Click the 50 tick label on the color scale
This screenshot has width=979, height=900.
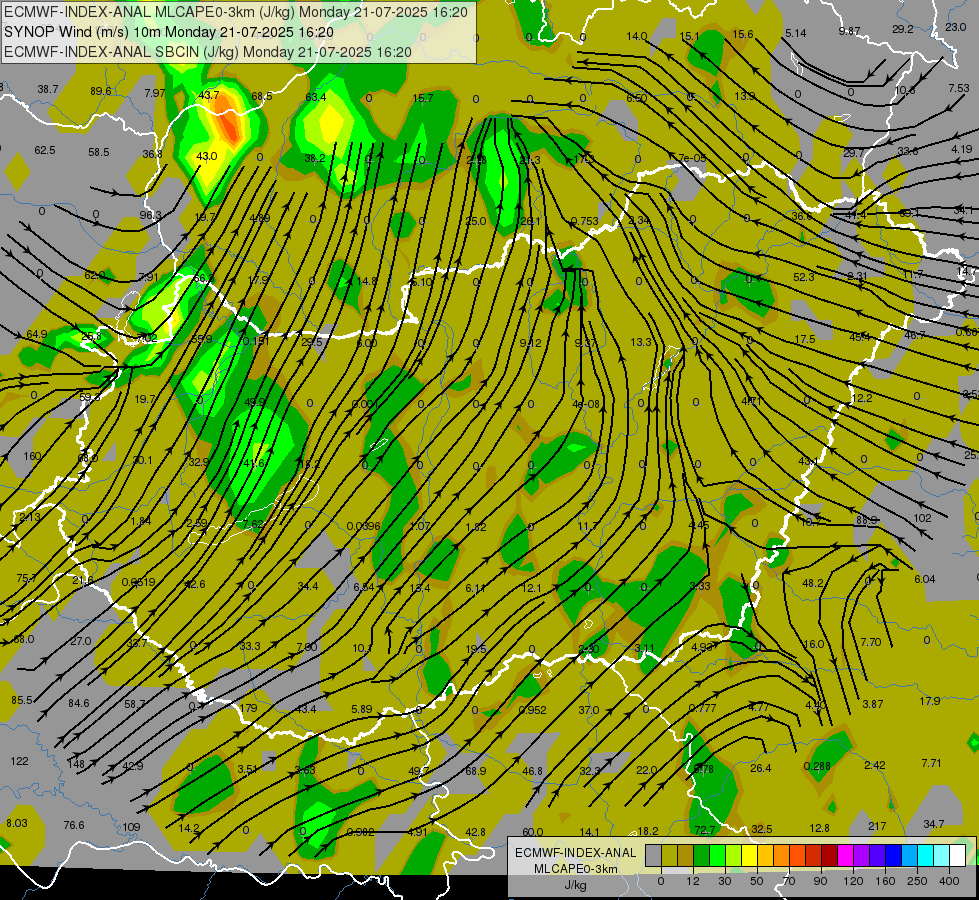(x=757, y=881)
